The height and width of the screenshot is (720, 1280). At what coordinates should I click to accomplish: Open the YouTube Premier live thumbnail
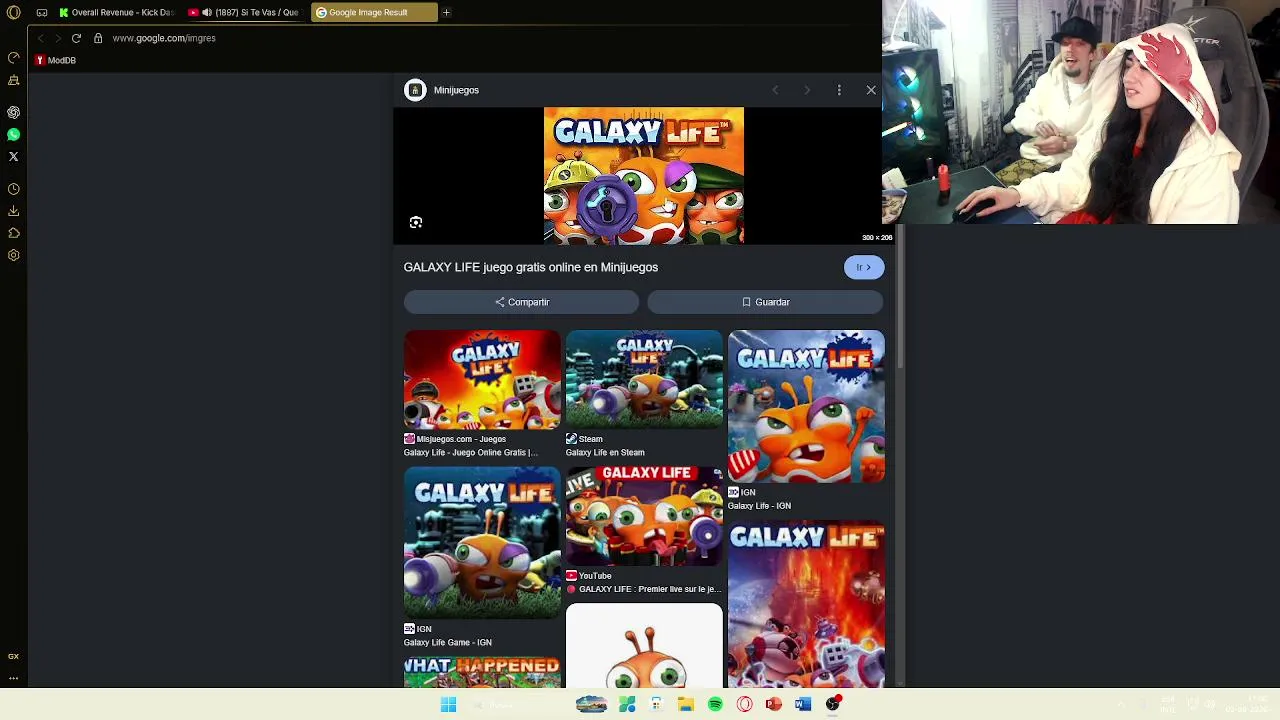(x=644, y=516)
